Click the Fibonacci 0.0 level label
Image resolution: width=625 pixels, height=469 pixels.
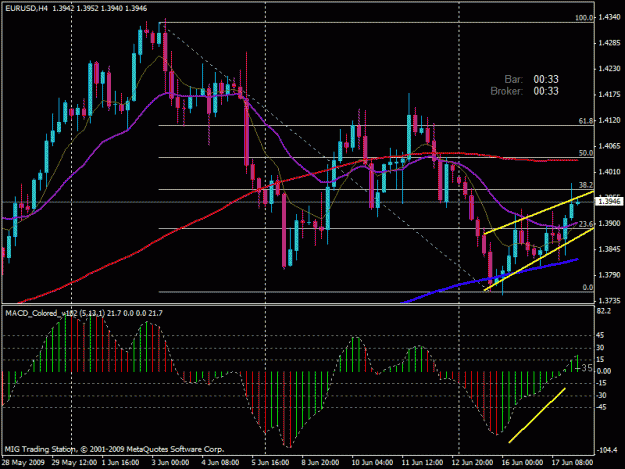[588, 287]
